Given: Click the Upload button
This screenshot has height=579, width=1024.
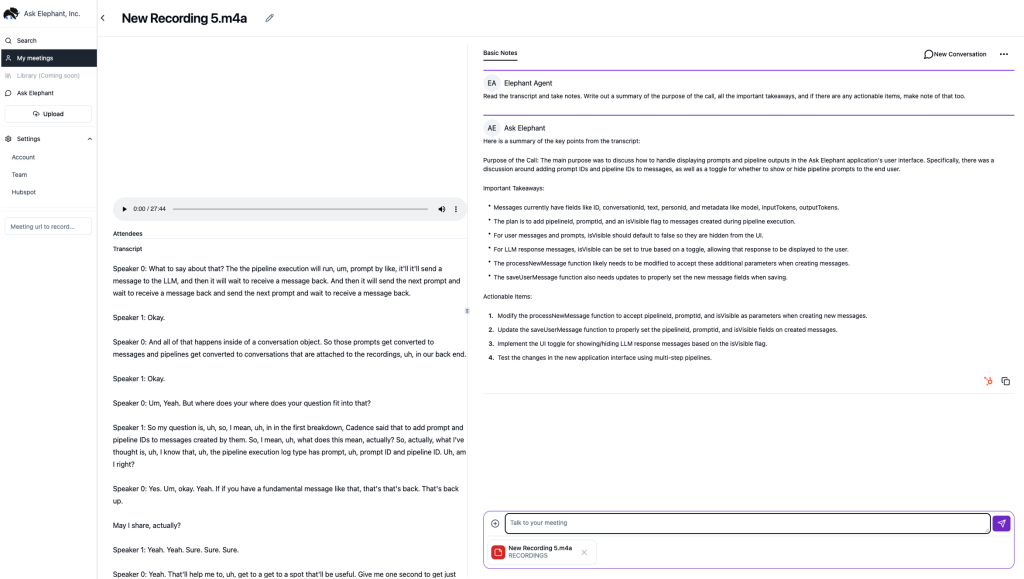Looking at the screenshot, I should click(x=48, y=114).
